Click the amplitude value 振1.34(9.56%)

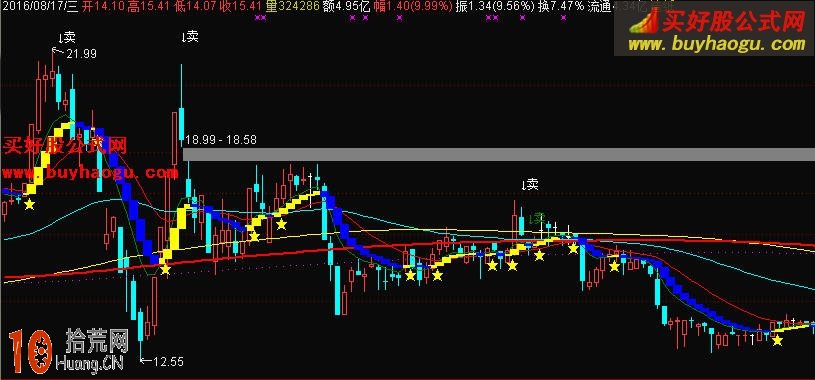495,7
